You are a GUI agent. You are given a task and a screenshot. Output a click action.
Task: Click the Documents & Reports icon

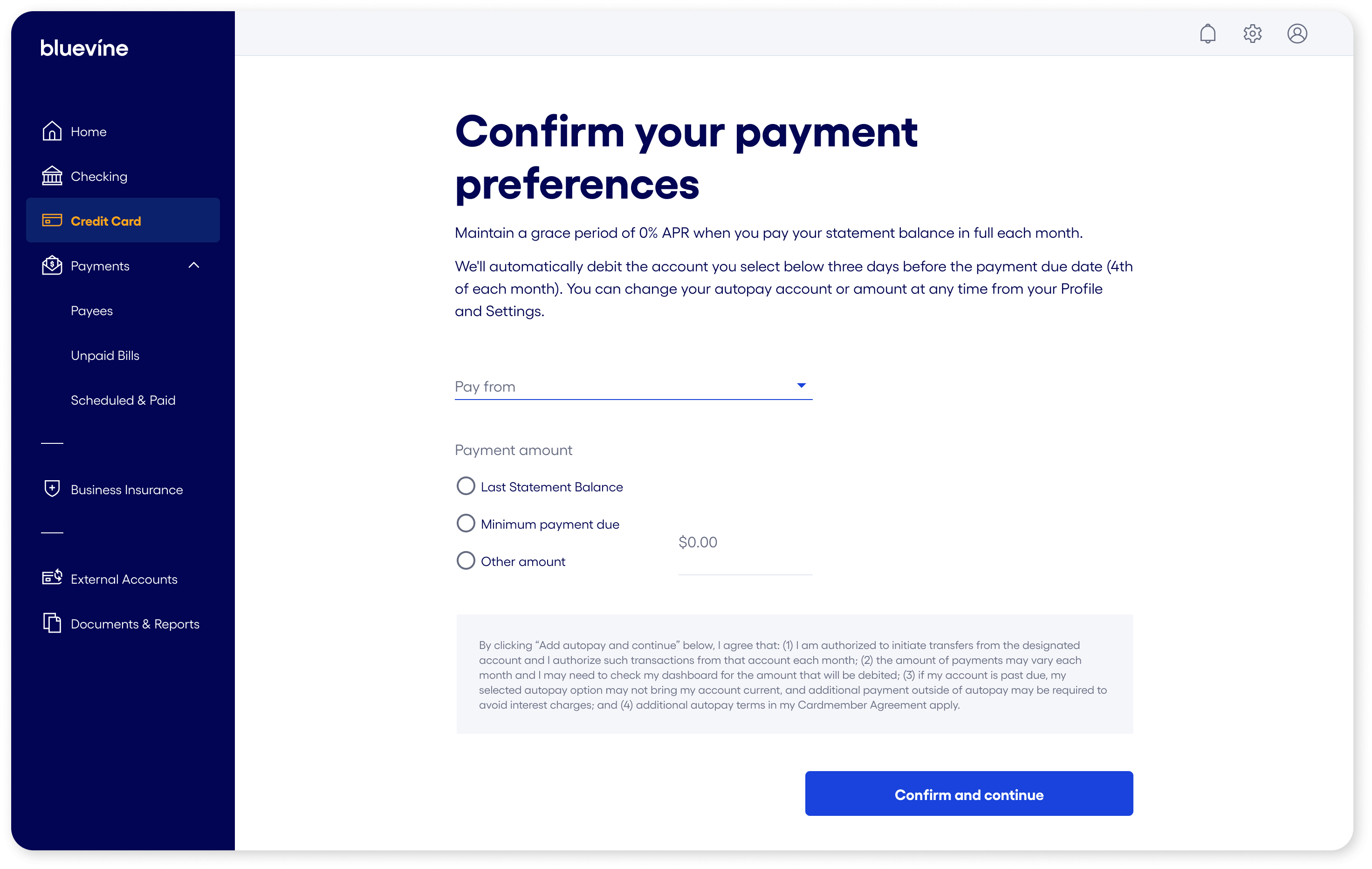click(52, 623)
